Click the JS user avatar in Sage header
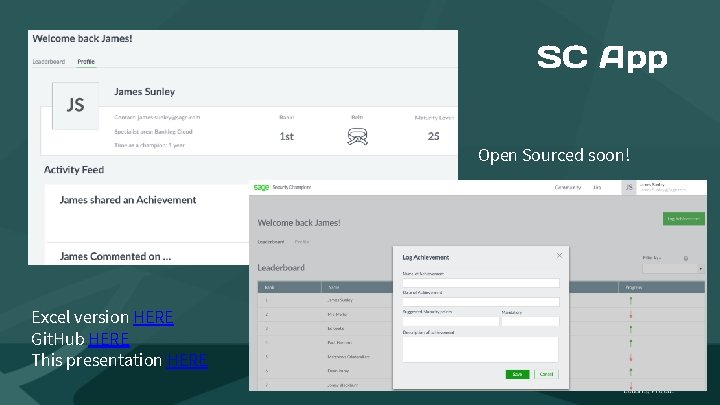 coord(629,187)
